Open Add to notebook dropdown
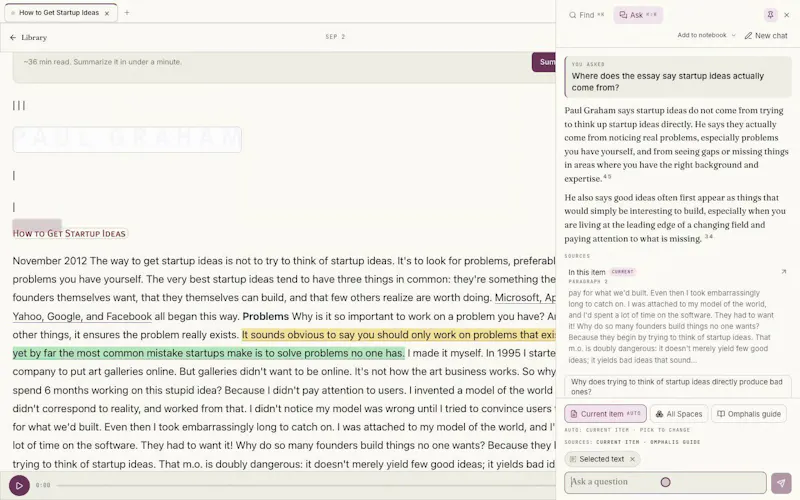Image resolution: width=800 pixels, height=500 pixels. tap(706, 35)
